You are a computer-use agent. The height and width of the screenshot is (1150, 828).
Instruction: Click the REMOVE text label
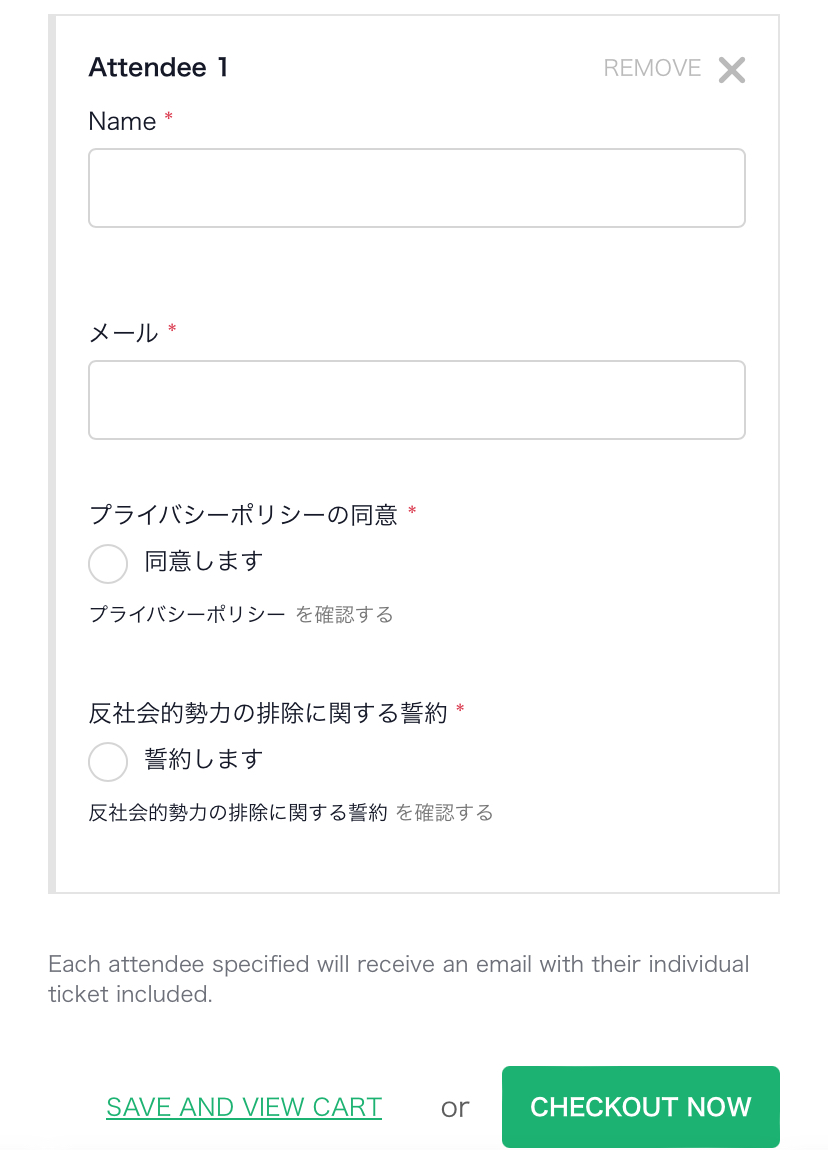pos(652,68)
